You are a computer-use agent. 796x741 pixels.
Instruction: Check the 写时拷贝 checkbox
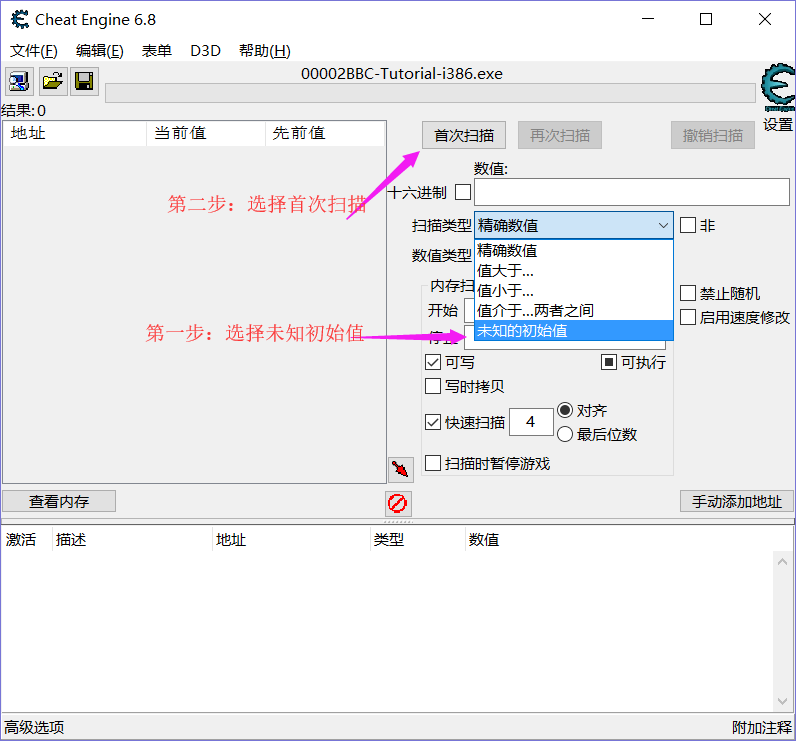[433, 386]
